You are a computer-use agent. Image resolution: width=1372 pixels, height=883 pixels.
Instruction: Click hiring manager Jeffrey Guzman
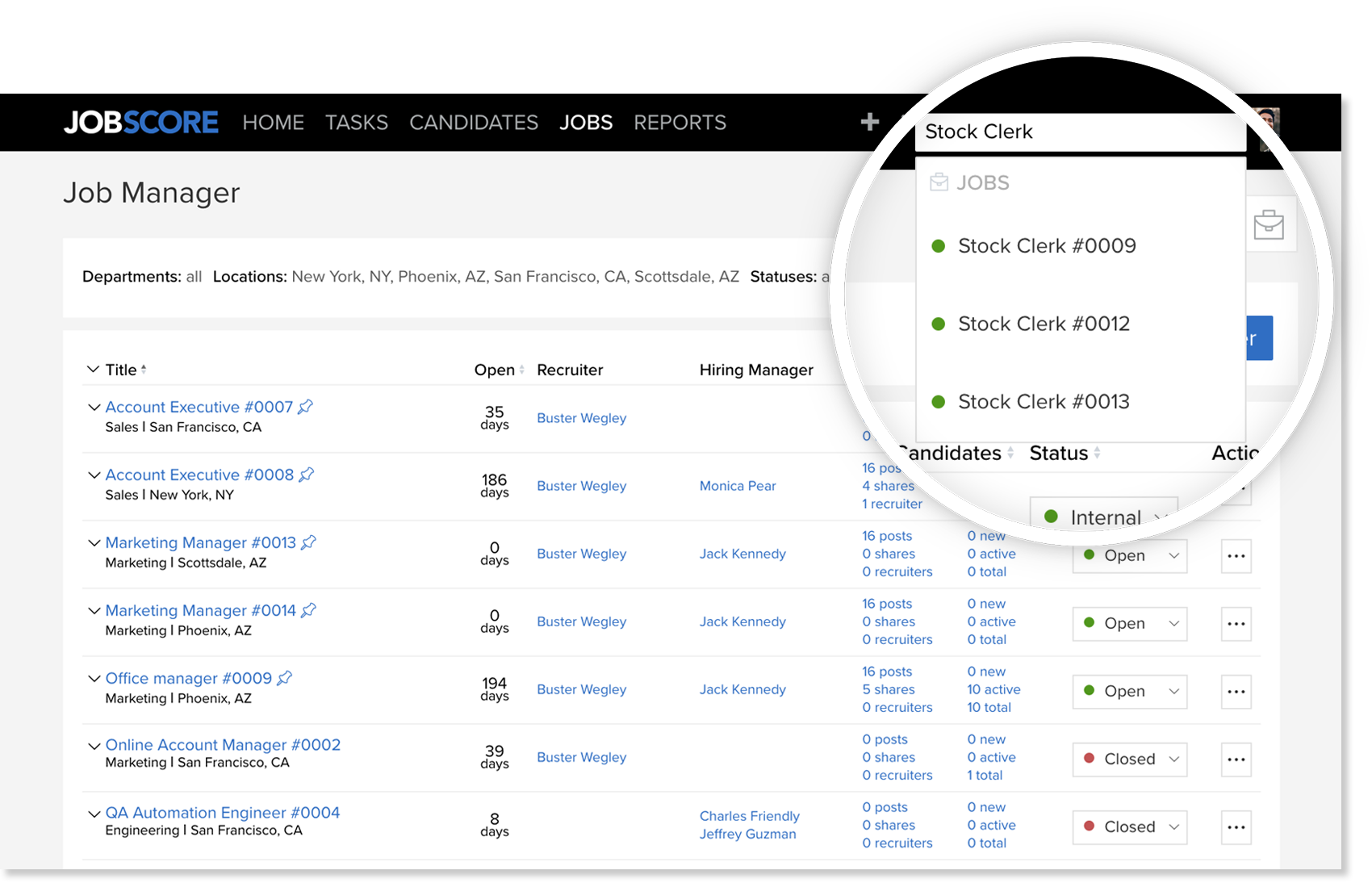(747, 834)
